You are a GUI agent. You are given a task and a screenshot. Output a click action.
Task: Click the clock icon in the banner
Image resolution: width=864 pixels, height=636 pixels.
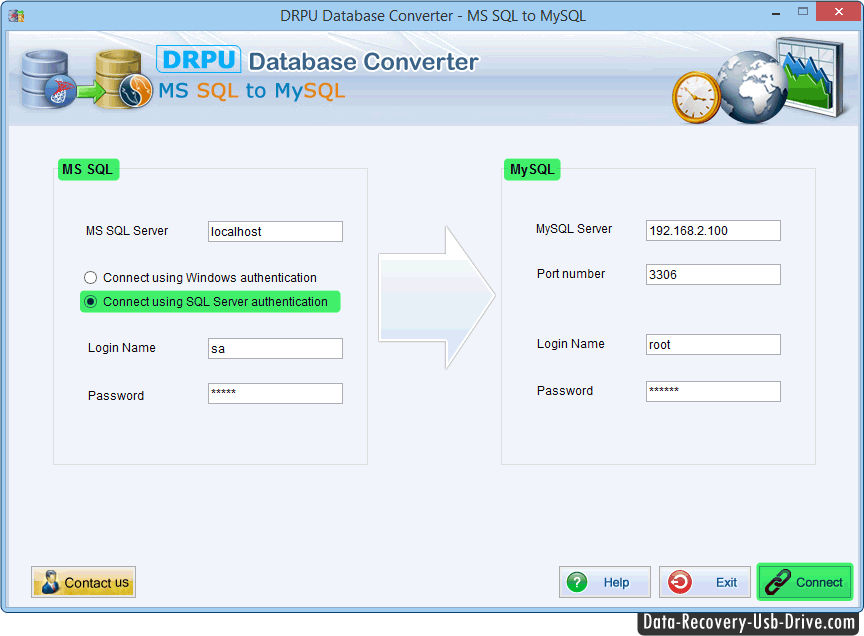click(697, 98)
